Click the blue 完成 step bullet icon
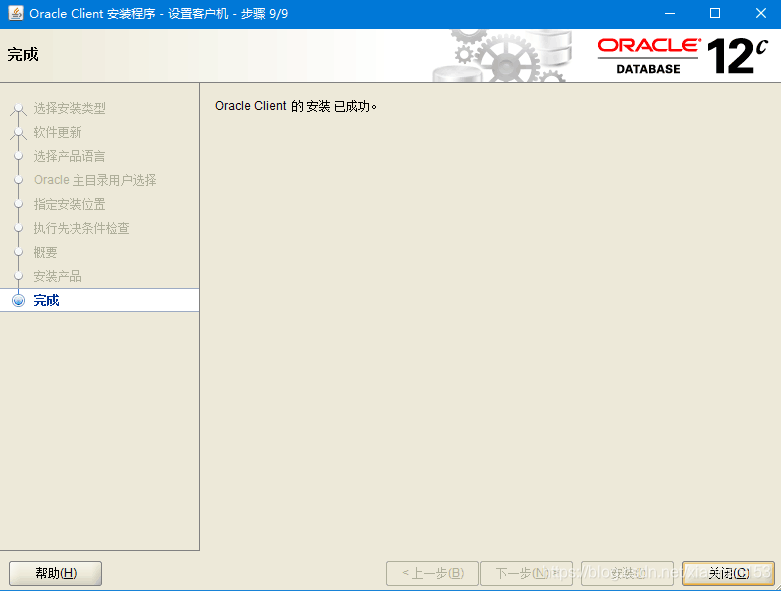 tap(18, 300)
